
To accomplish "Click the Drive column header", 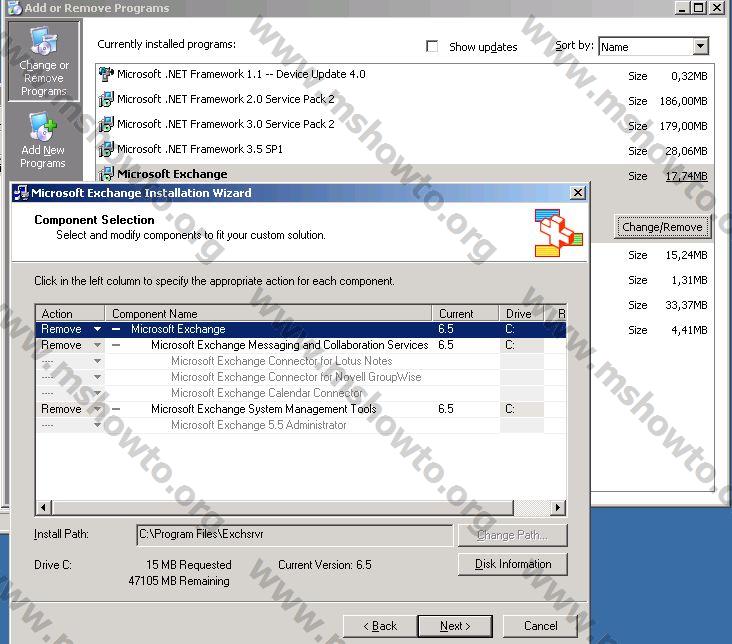I will click(521, 313).
